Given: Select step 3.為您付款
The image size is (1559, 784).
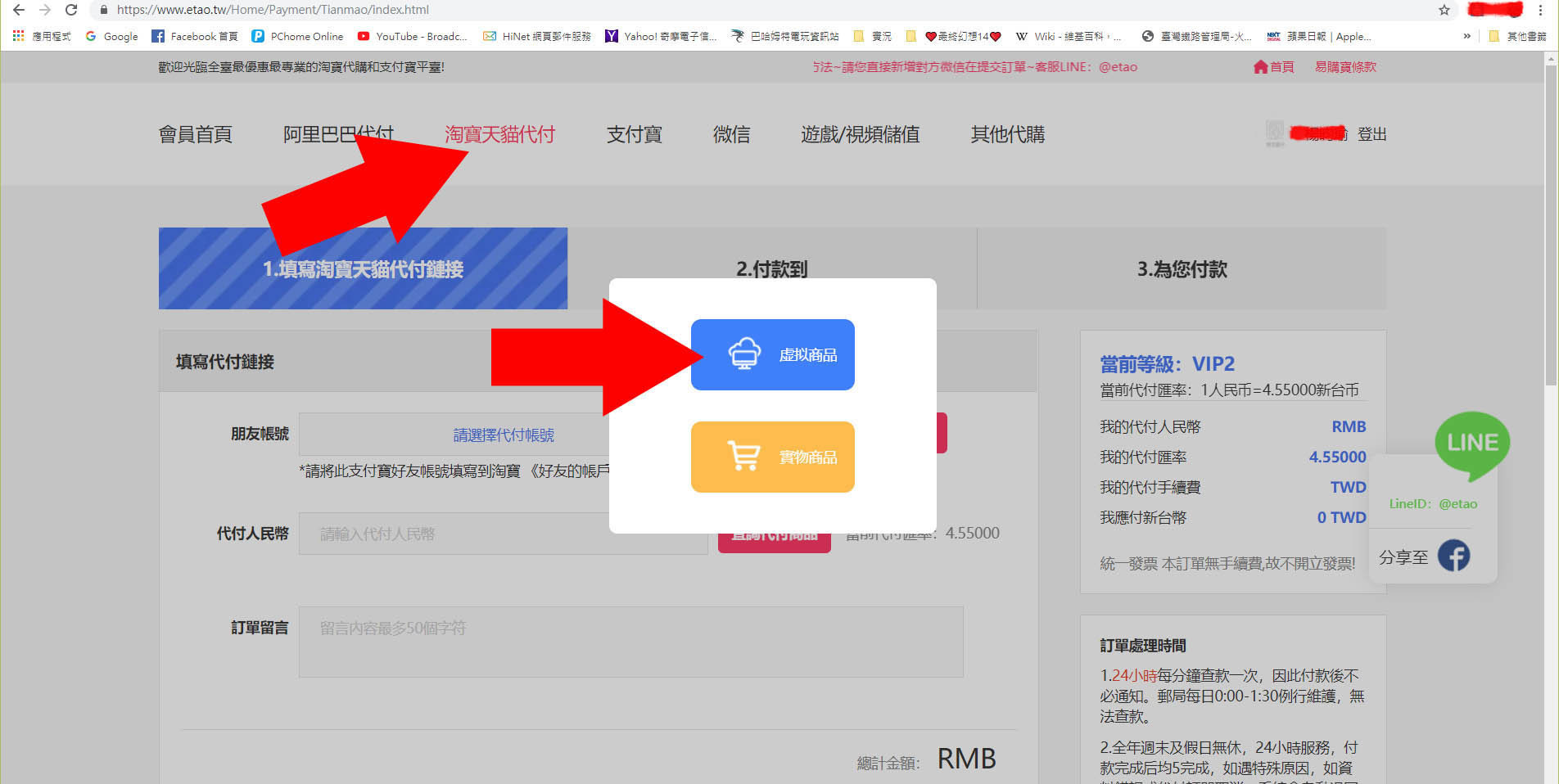Looking at the screenshot, I should point(1182,268).
